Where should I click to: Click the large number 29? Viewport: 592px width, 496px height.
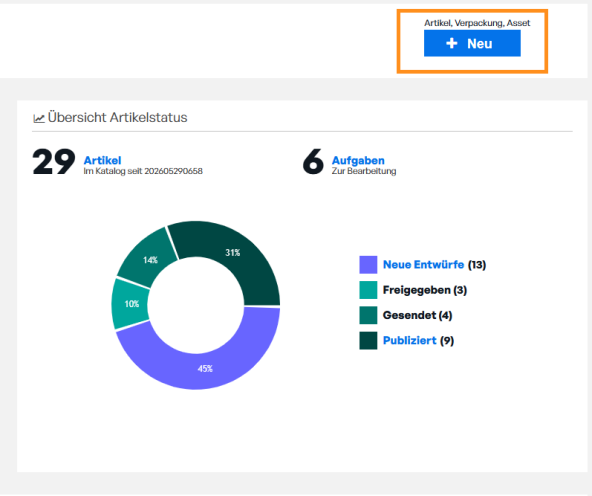[x=54, y=162]
